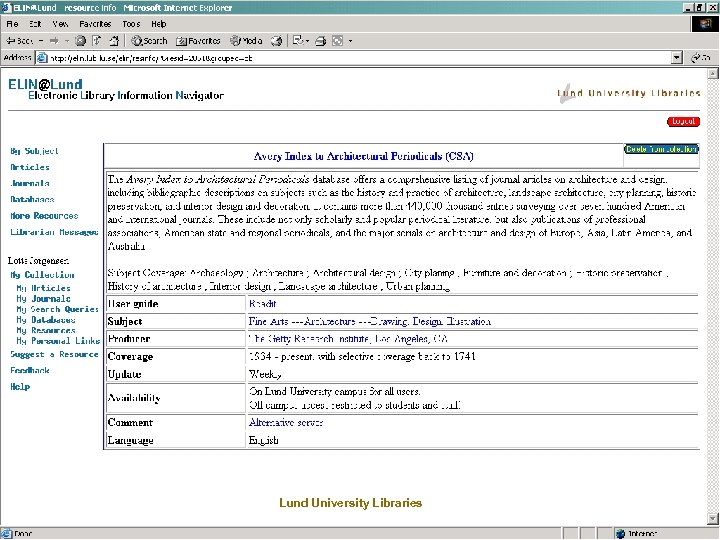This screenshot has width=720, height=540.
Task: Open the Search pane from toolbar
Action: (x=149, y=41)
